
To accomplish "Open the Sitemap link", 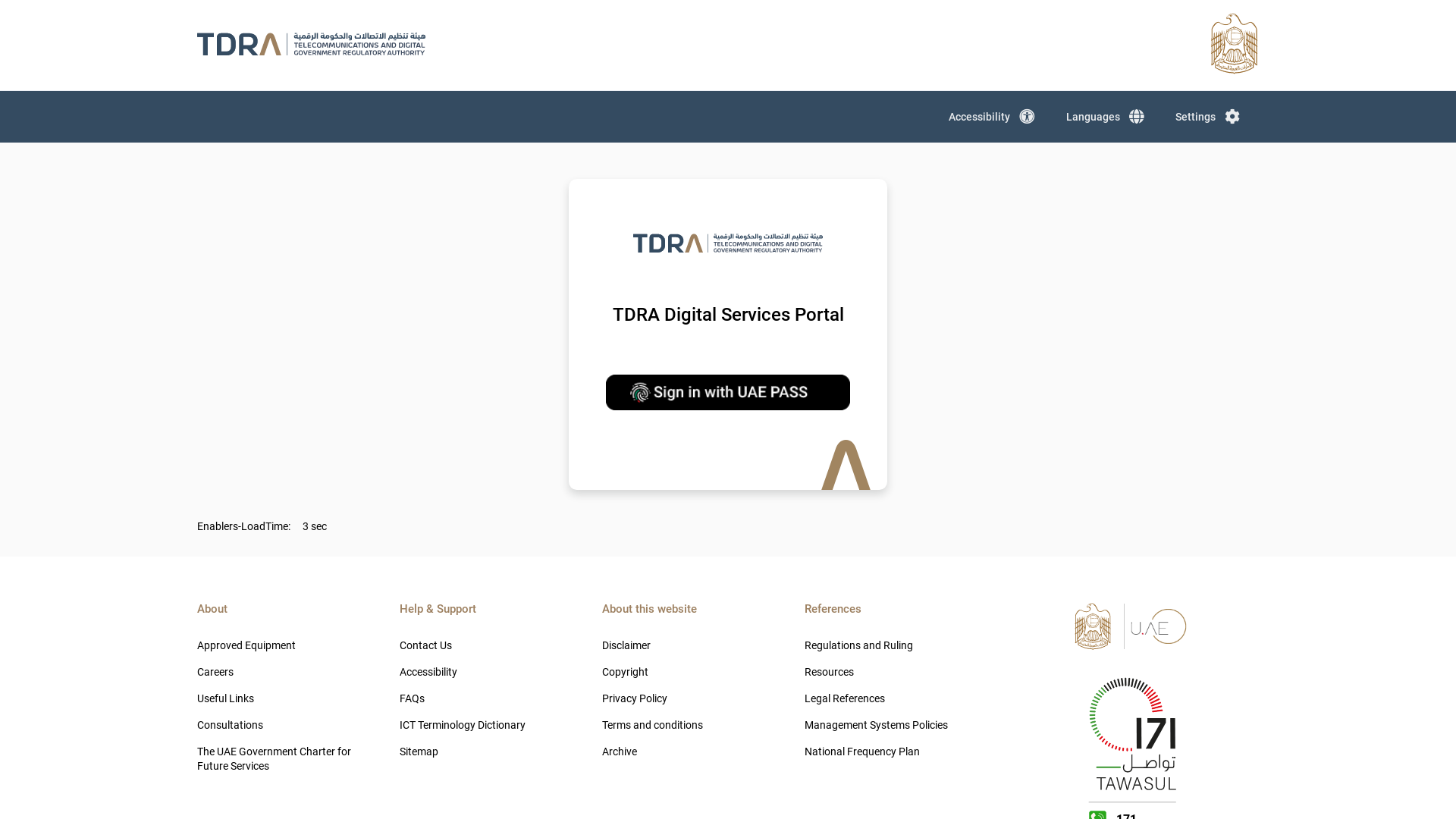I will pyautogui.click(x=419, y=752).
